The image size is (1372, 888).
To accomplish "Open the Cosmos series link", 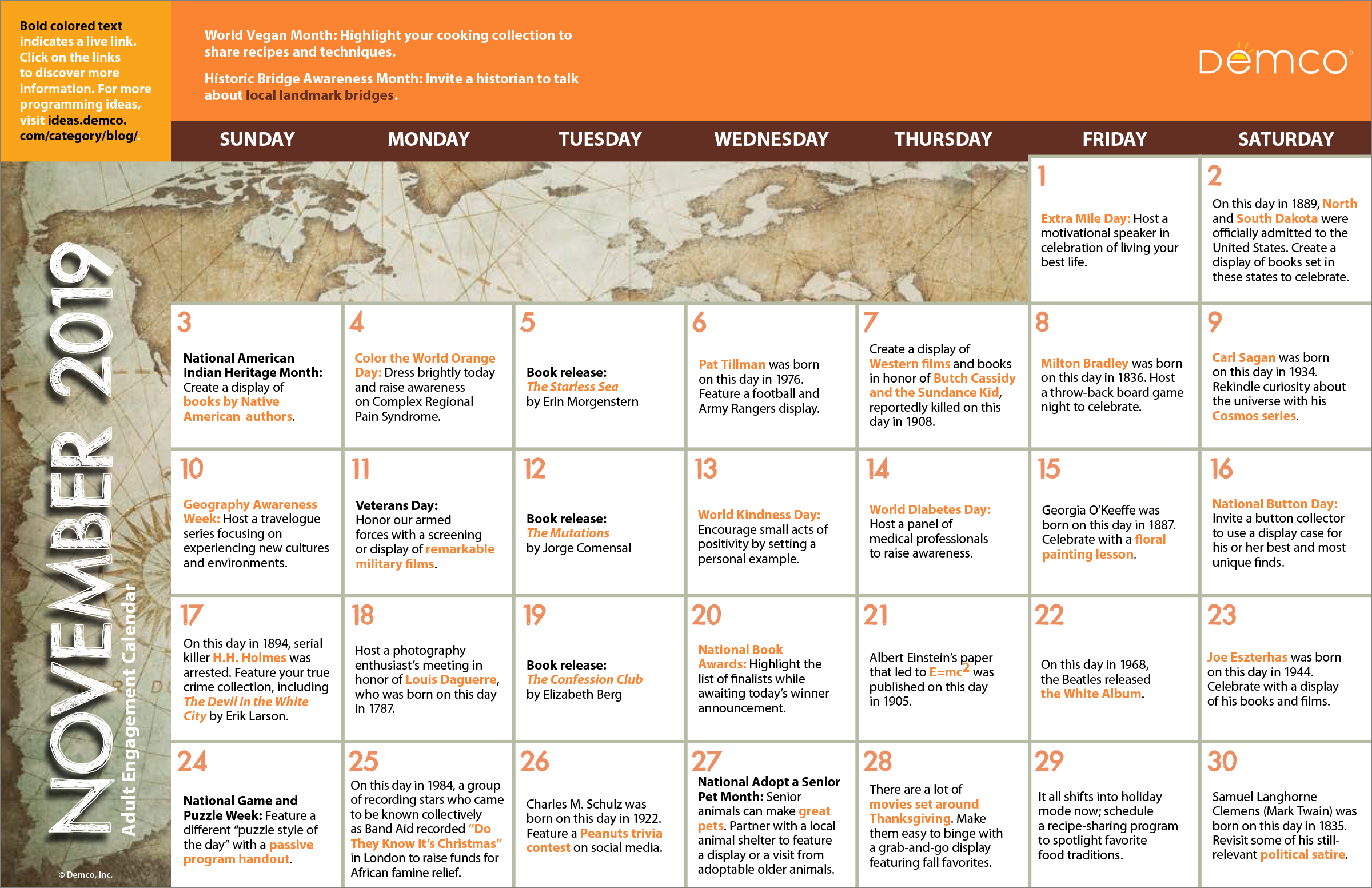I will pyautogui.click(x=1253, y=416).
